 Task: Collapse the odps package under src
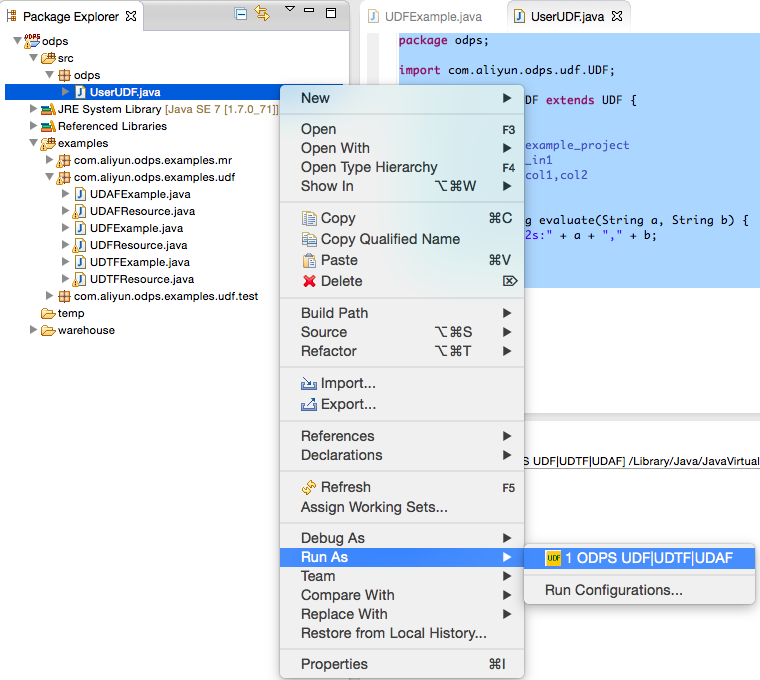[49, 75]
